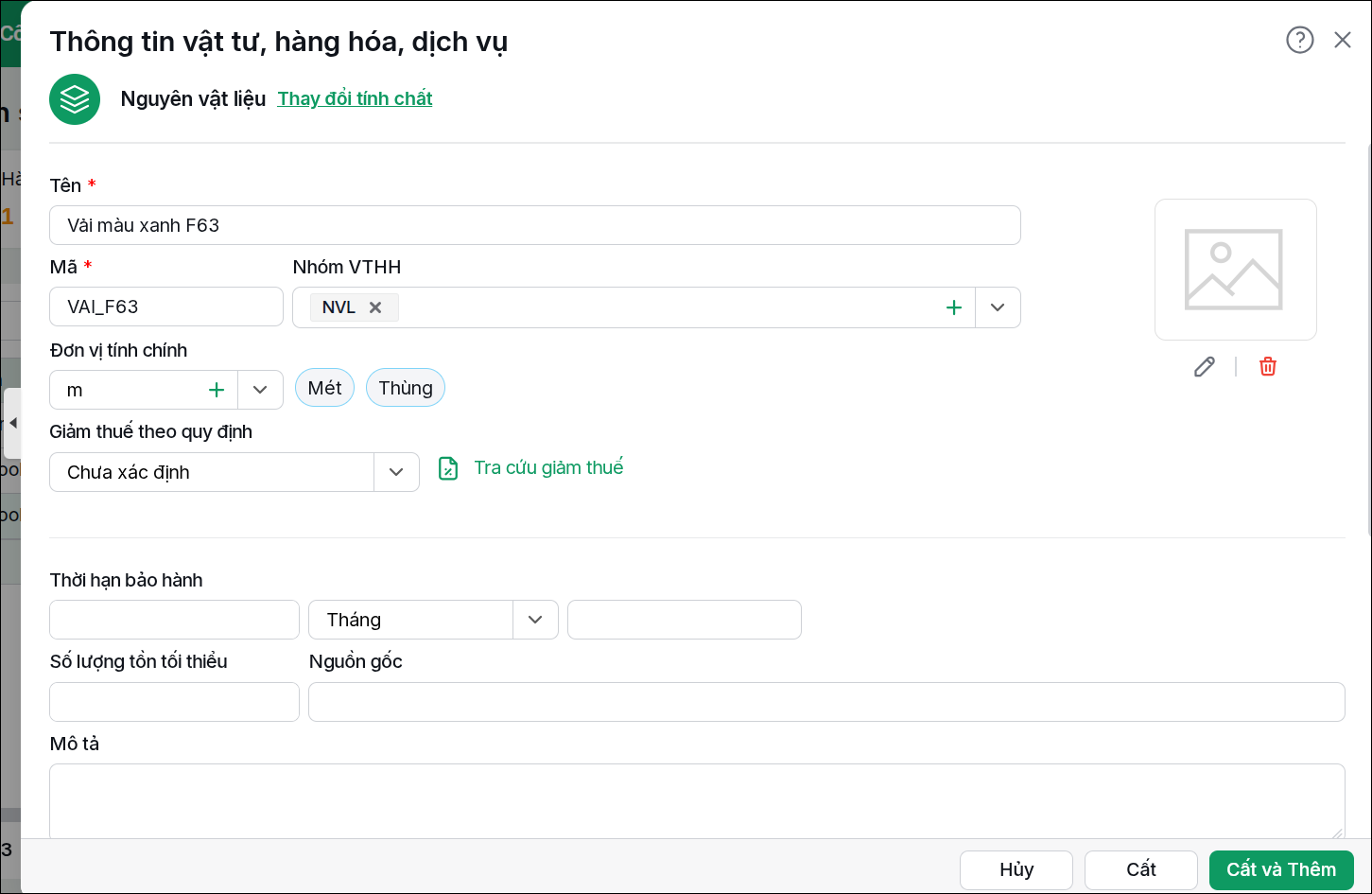Click the empty field right of Tháng dropdown
1372x894 pixels.
685,620
